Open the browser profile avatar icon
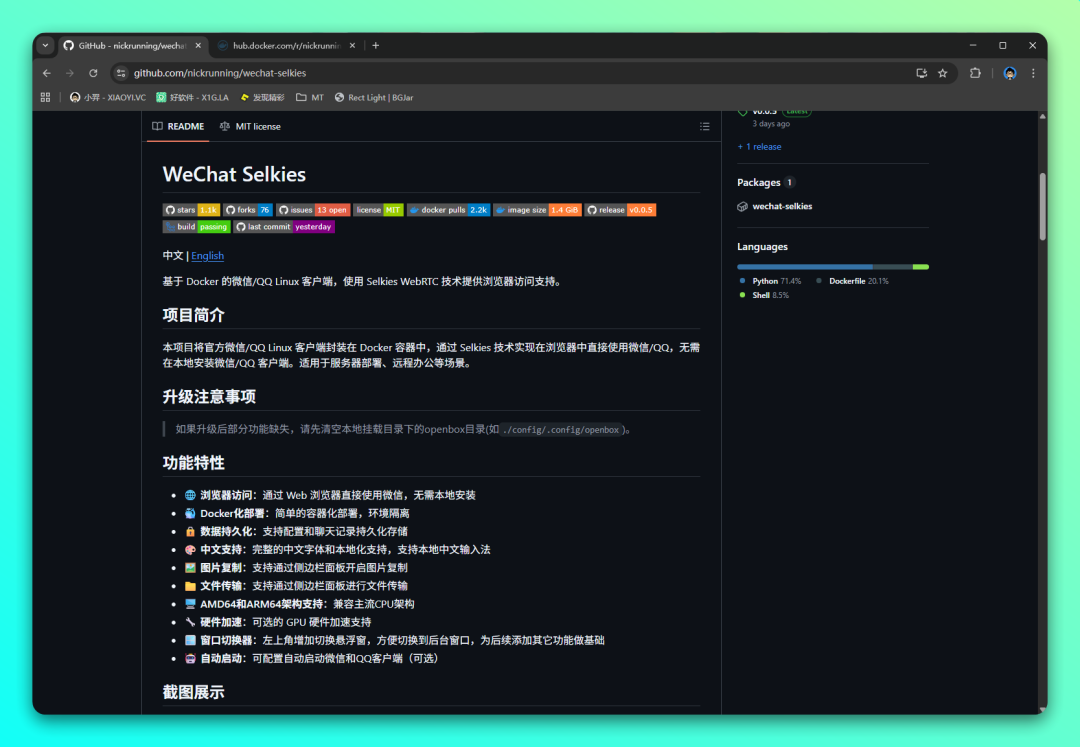 pos(1008,72)
